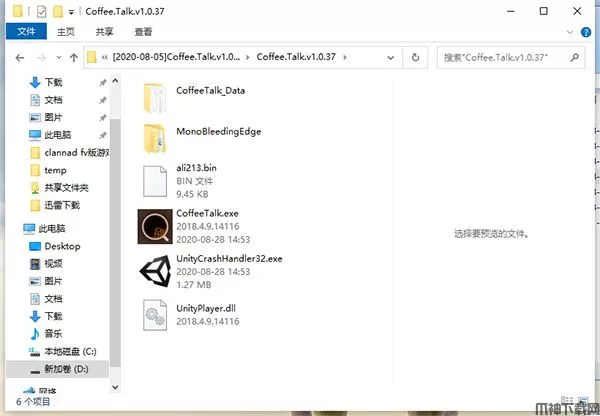Select the MonoBleedingEdge name text
The width and height of the screenshot is (600, 416).
coord(219,132)
